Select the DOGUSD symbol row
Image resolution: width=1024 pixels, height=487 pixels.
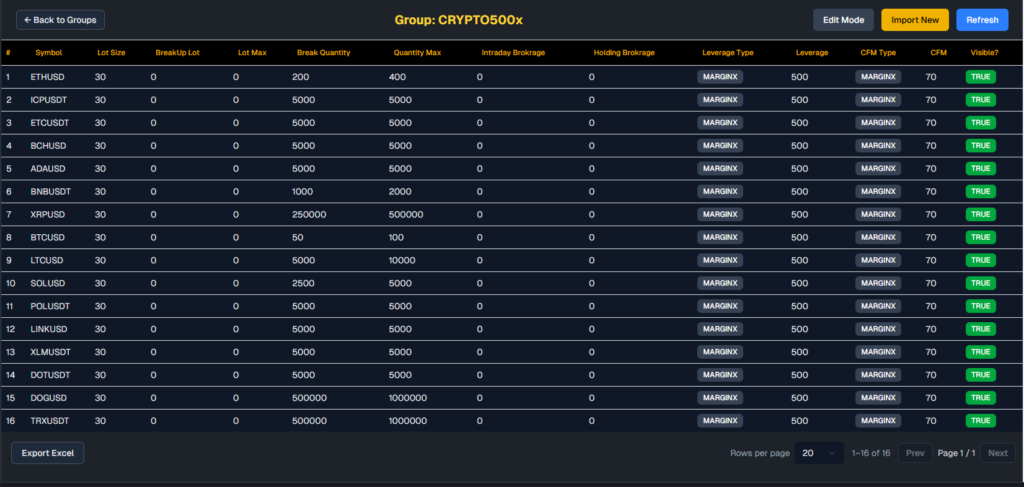click(x=49, y=398)
